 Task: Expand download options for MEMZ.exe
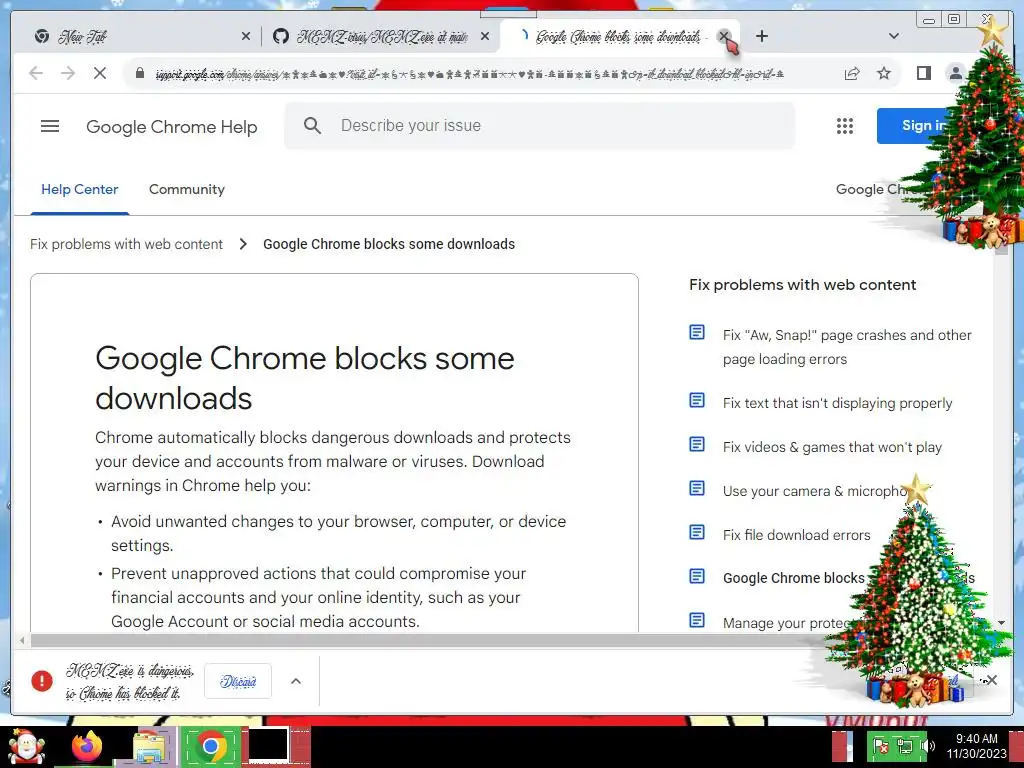296,681
